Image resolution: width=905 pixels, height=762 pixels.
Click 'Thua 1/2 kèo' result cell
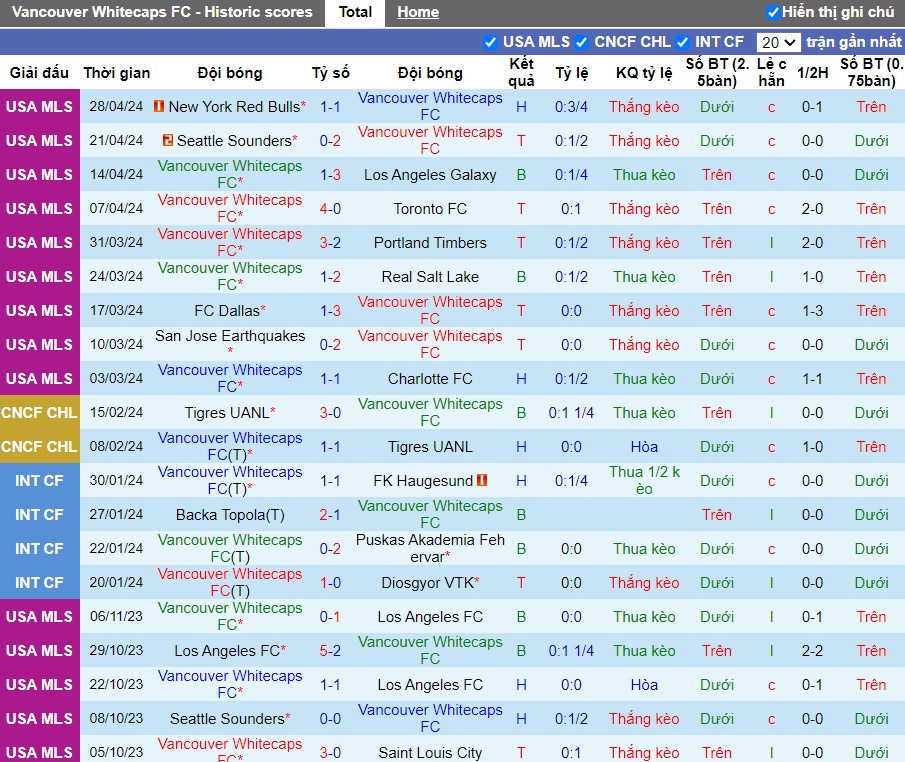[x=644, y=480]
